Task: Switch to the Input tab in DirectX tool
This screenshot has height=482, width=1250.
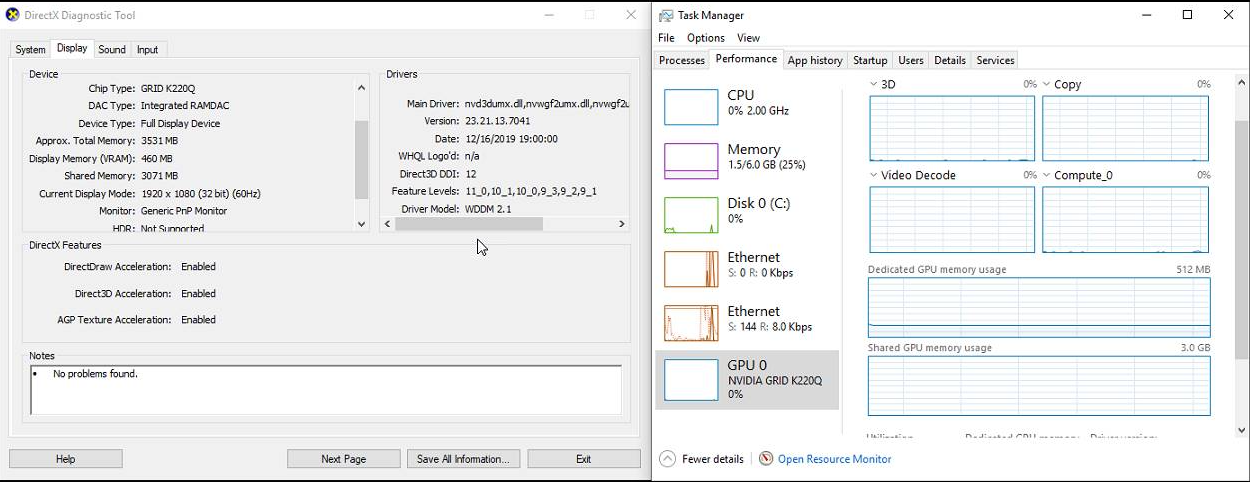Action: (x=147, y=49)
